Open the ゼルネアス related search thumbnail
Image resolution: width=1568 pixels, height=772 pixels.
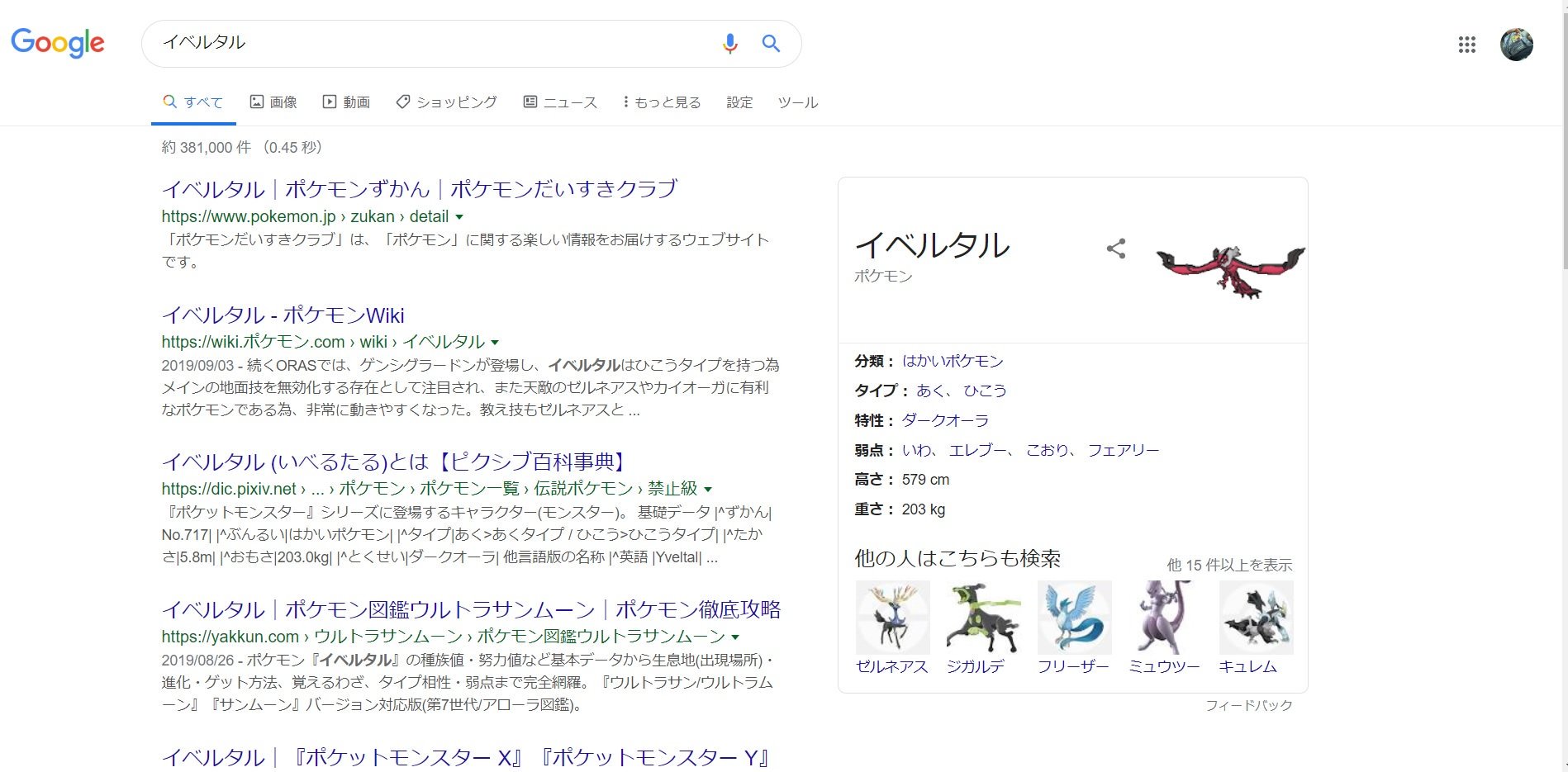(893, 618)
